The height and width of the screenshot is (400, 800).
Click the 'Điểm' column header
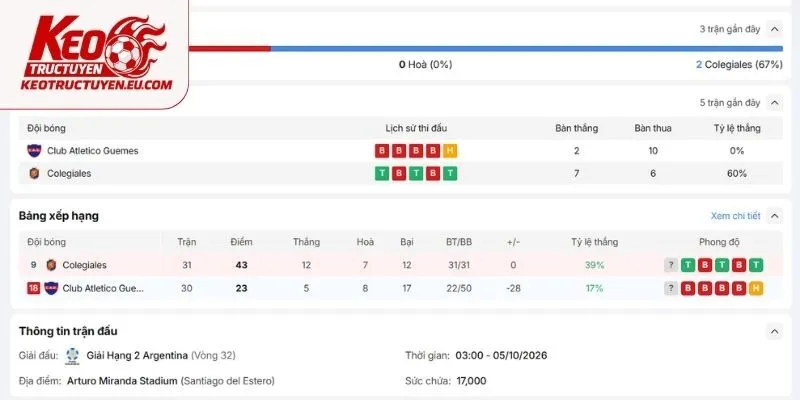point(241,242)
